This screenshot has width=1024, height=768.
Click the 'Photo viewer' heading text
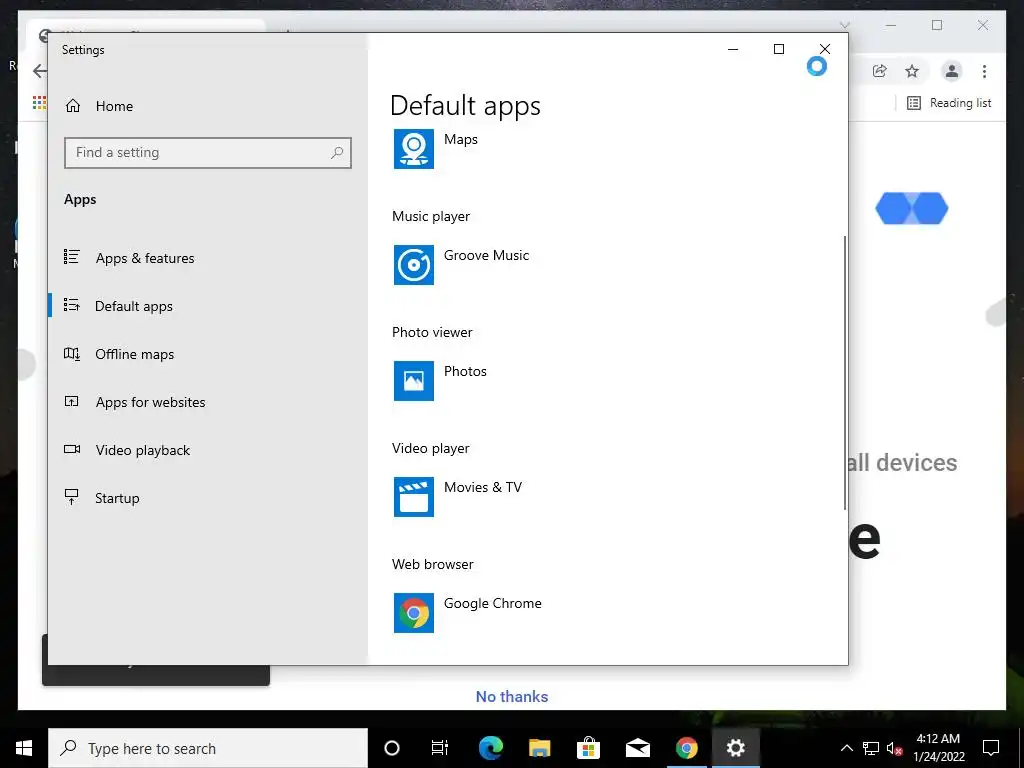(432, 332)
